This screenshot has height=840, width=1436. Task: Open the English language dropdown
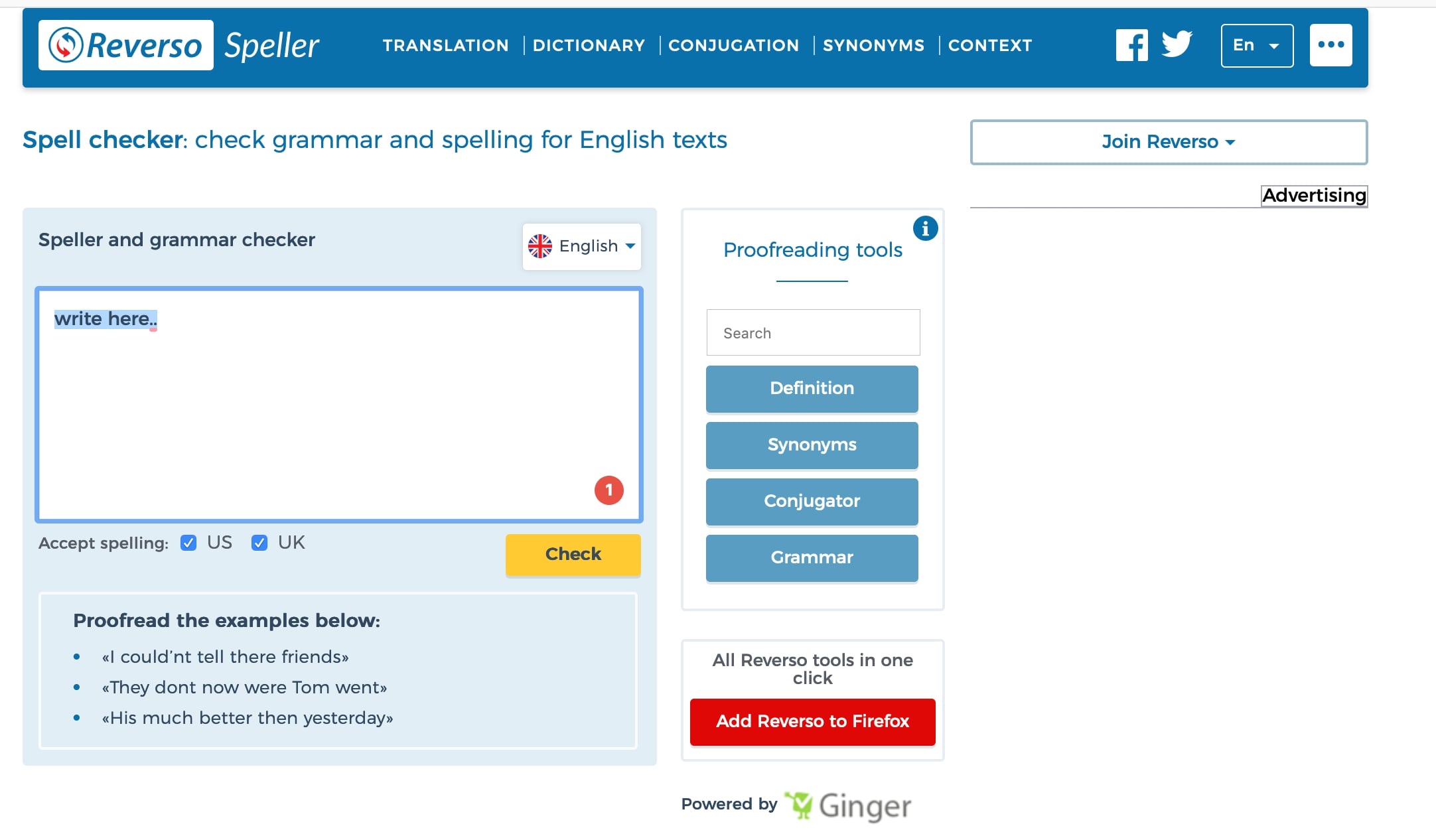[x=582, y=246]
